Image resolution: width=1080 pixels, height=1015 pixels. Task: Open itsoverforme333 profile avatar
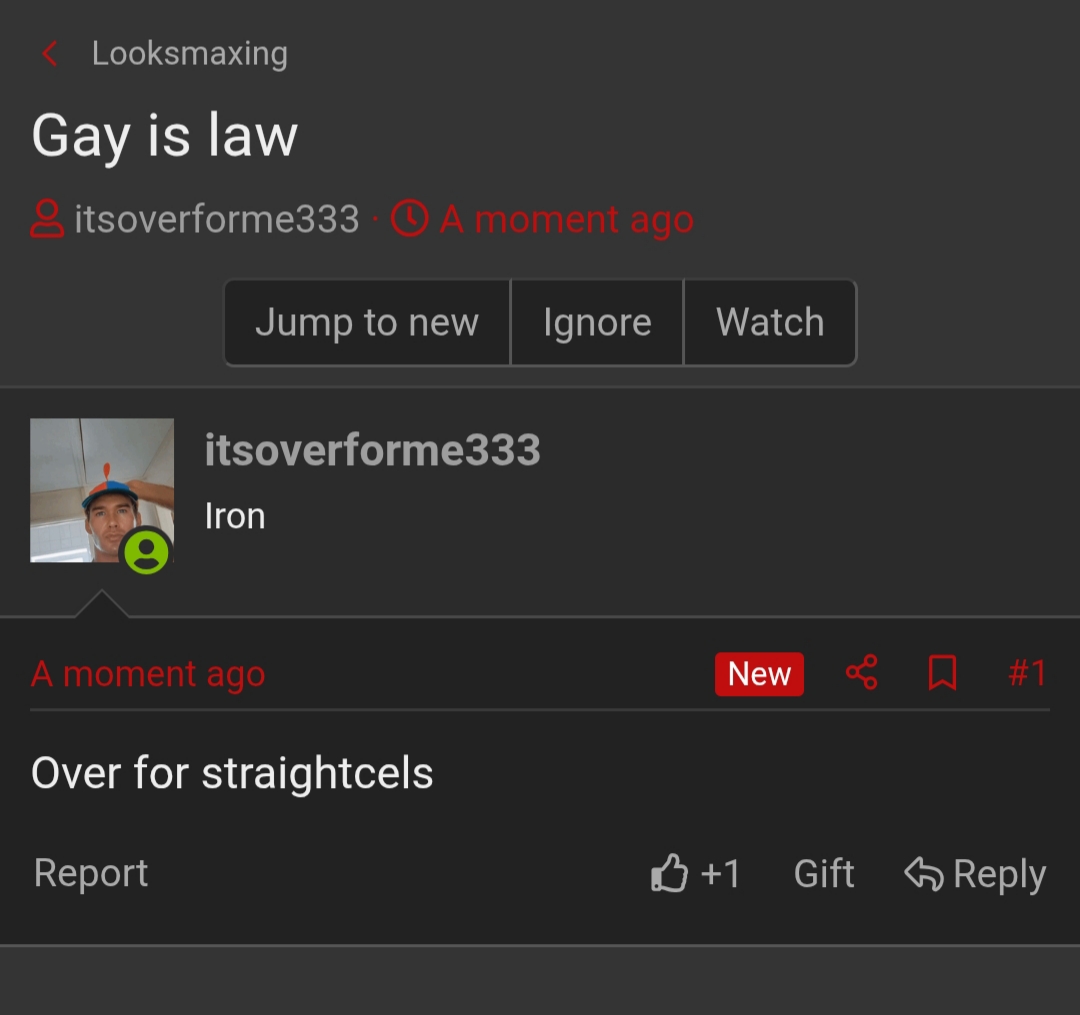click(x=102, y=490)
